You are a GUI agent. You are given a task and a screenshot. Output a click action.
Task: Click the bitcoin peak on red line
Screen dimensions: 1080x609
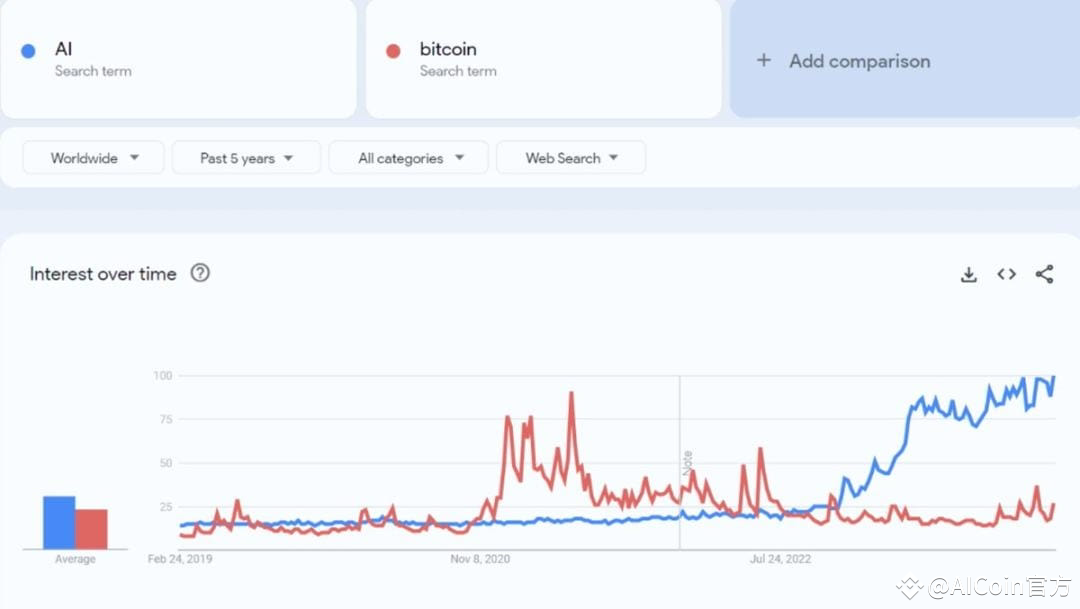[571, 393]
